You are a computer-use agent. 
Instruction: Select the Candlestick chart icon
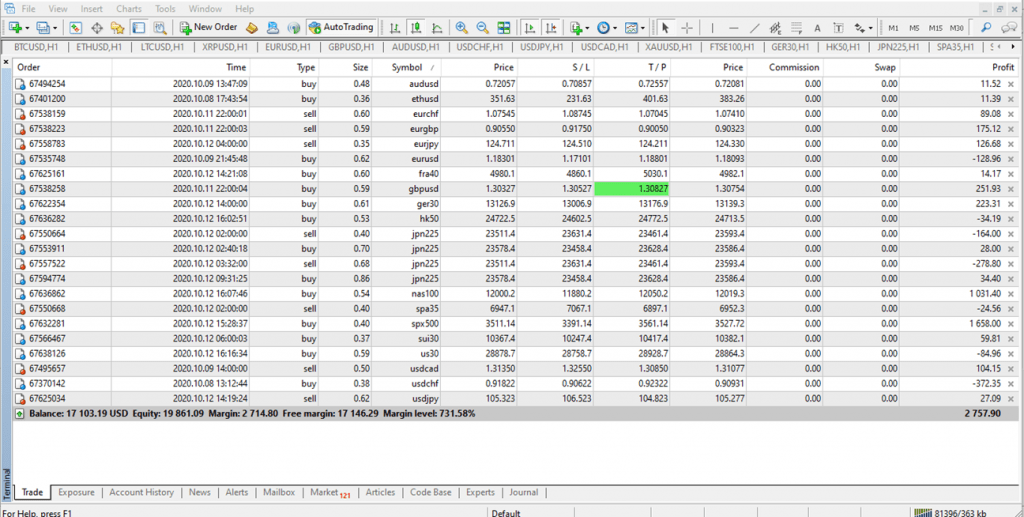pyautogui.click(x=418, y=27)
